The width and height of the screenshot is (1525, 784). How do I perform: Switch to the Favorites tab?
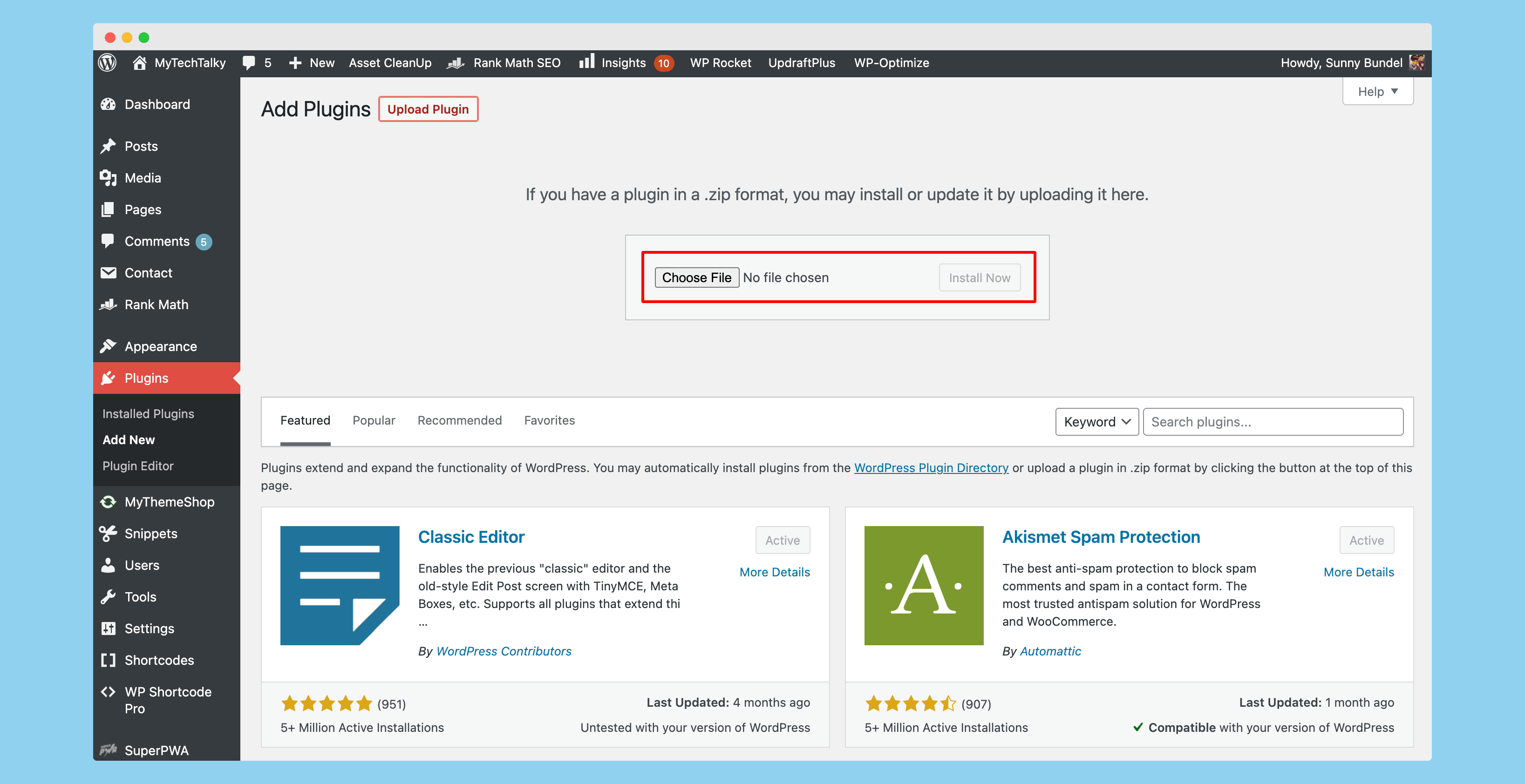(549, 420)
